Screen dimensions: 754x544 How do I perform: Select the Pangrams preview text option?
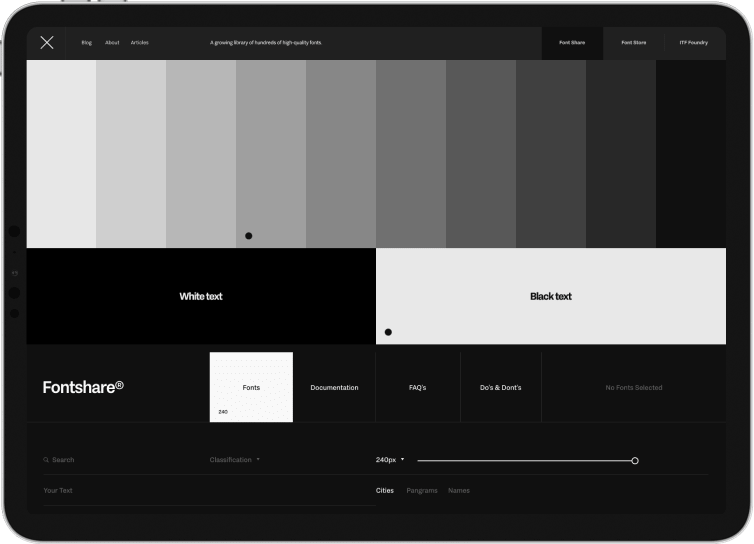pyautogui.click(x=421, y=491)
